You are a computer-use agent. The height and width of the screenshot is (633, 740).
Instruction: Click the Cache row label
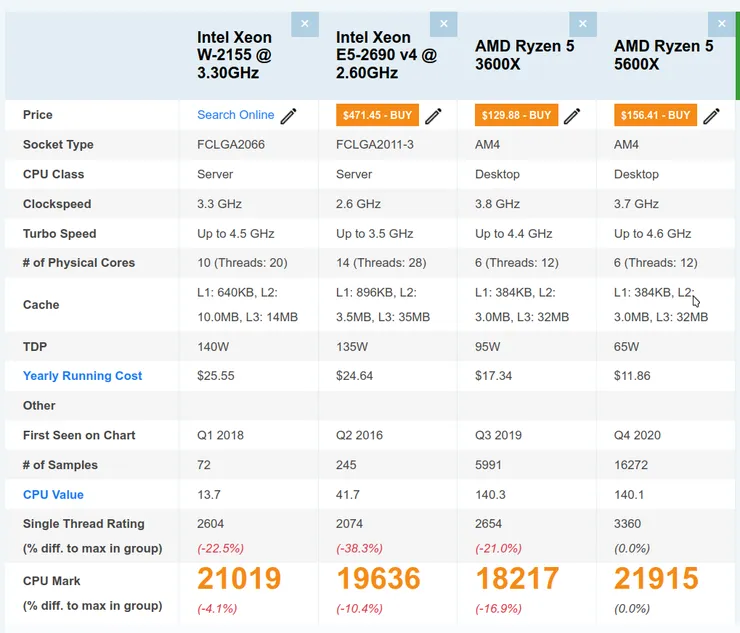[x=41, y=304]
